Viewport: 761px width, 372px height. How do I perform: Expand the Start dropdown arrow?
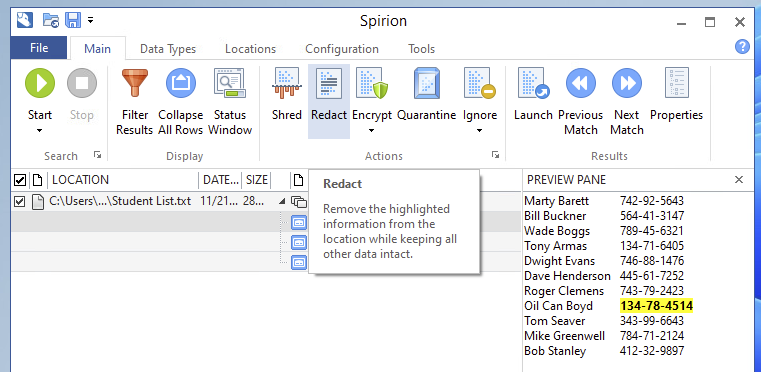[40, 130]
